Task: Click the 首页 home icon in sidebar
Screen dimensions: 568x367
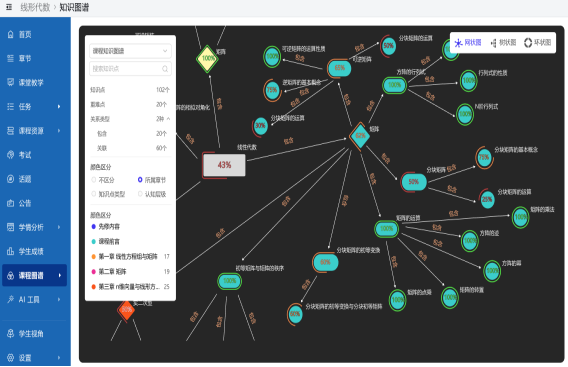Action: [x=11, y=34]
